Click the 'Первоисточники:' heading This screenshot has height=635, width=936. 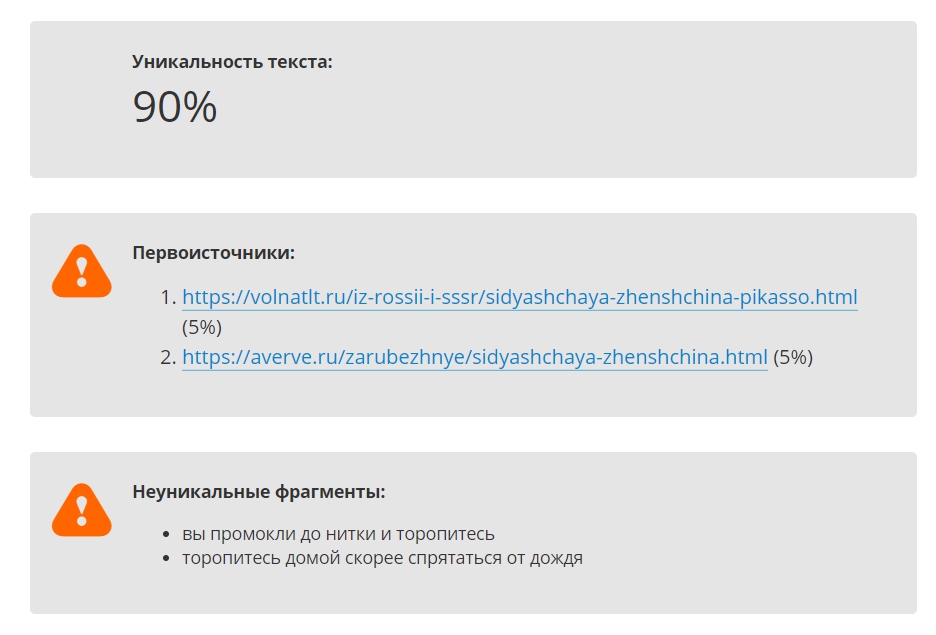click(214, 252)
